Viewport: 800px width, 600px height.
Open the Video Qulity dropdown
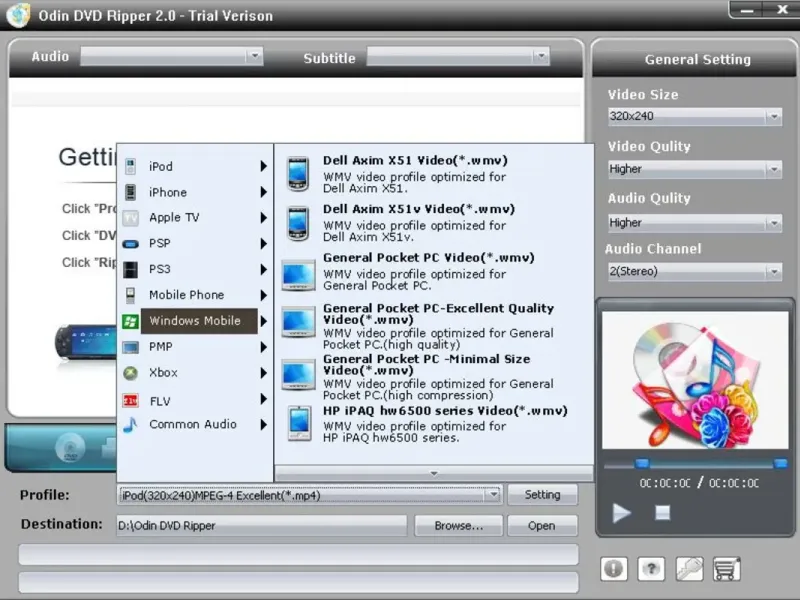coord(694,169)
